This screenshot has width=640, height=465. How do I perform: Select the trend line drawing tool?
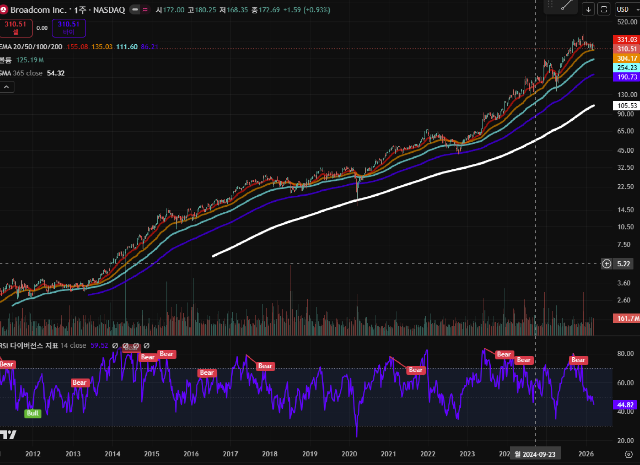(567, 5)
